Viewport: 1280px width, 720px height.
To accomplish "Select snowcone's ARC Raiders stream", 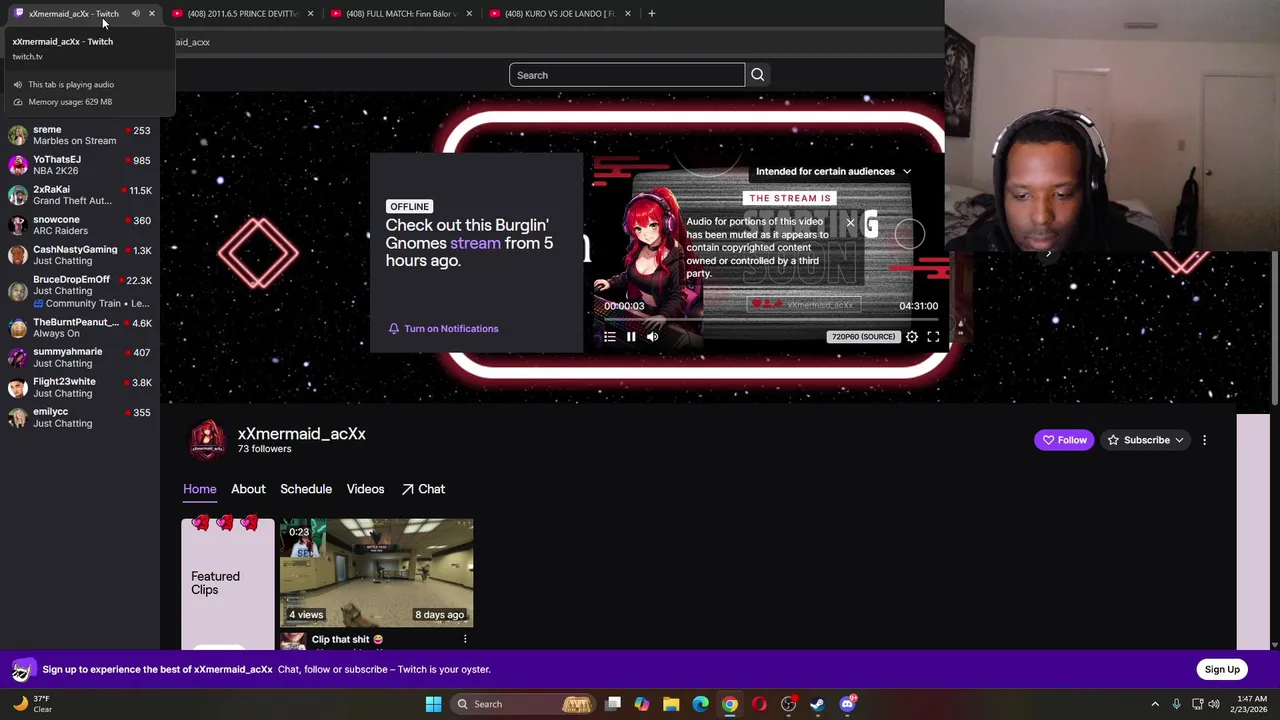I will click(x=80, y=225).
